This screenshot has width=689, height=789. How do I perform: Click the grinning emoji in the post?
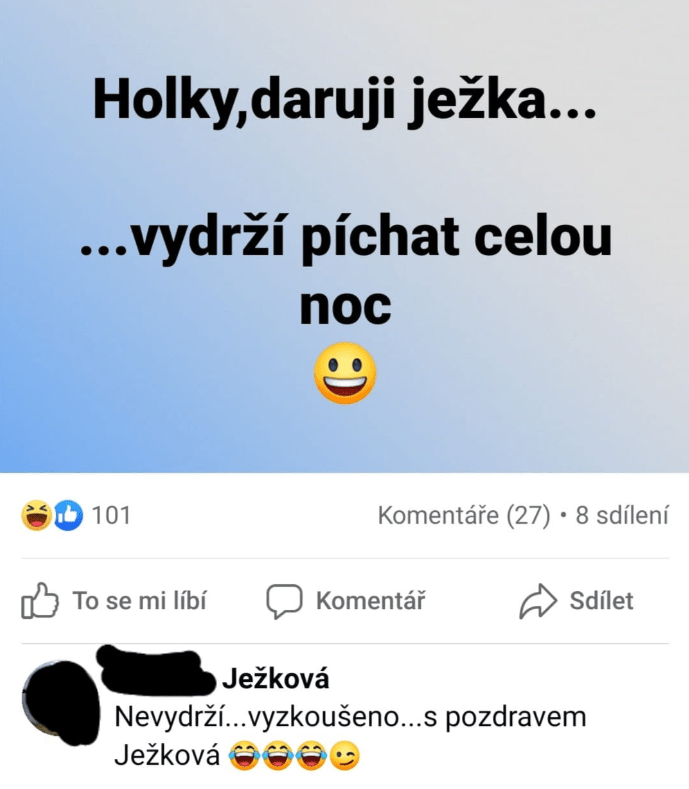coord(345,373)
